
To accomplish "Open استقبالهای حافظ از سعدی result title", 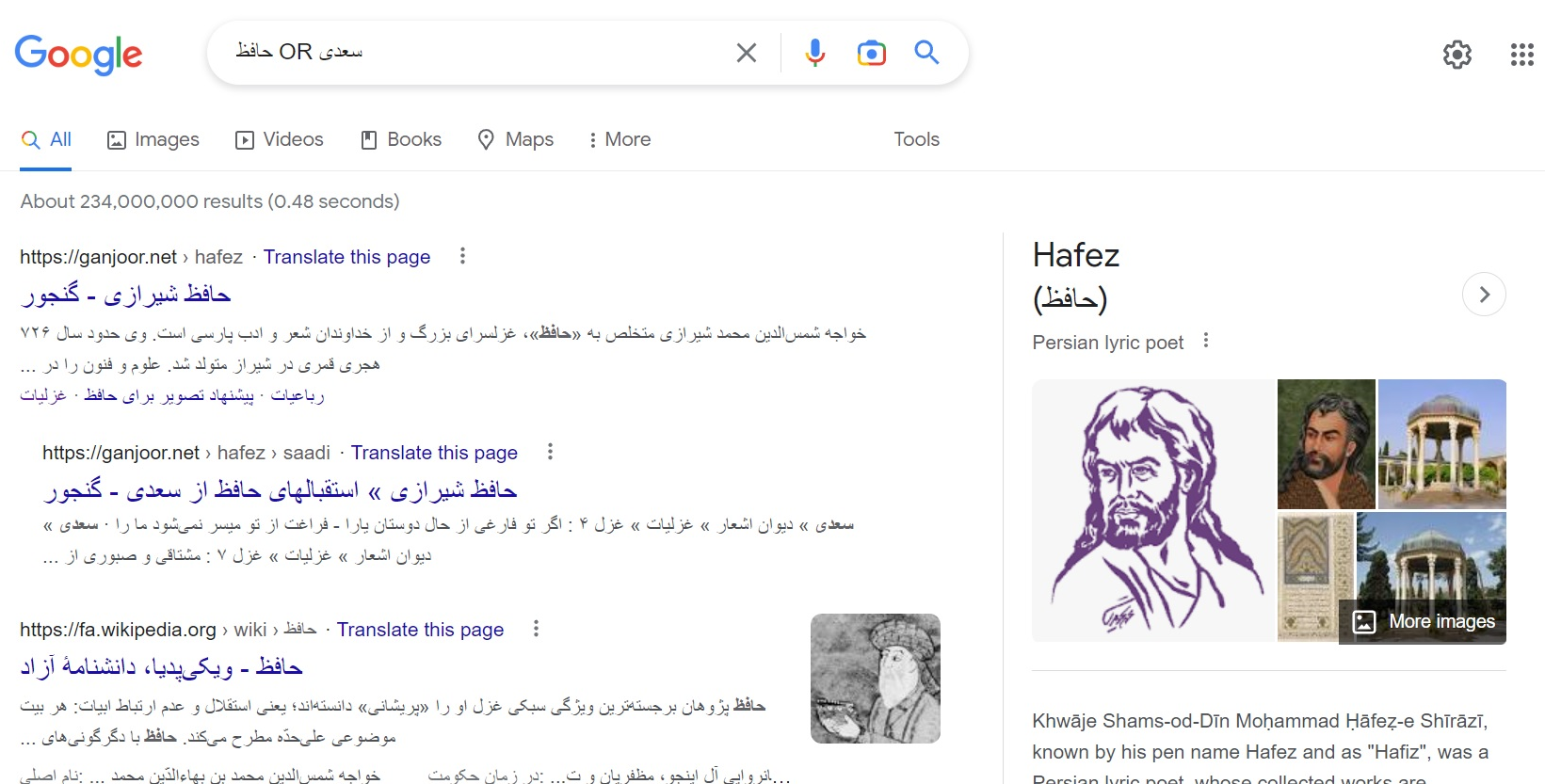I will click(280, 490).
